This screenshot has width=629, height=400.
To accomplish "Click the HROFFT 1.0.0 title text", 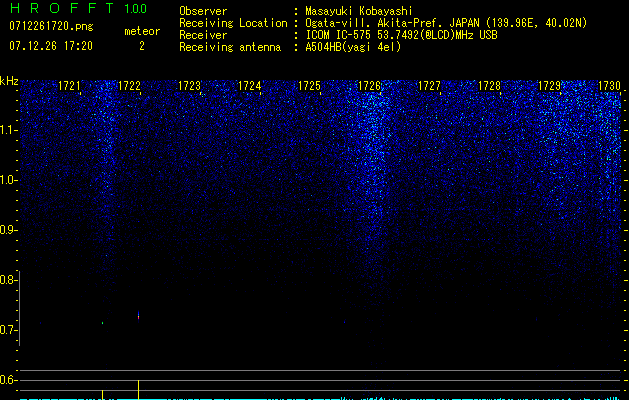I will tap(78, 8).
